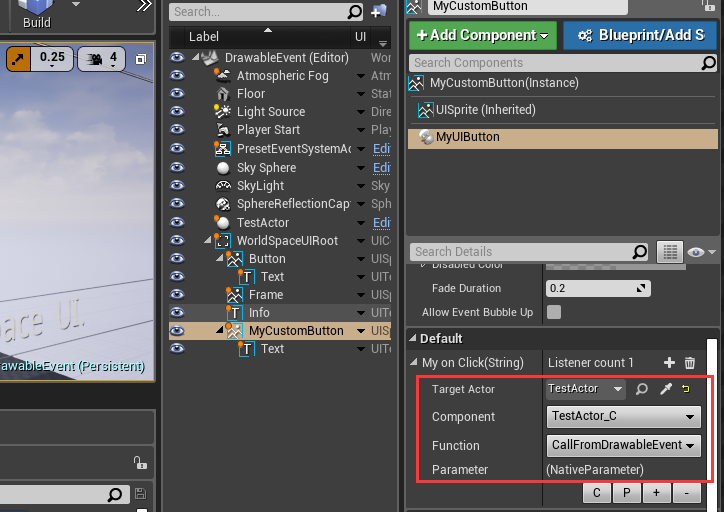
Task: Click the C button
Action: point(597,493)
